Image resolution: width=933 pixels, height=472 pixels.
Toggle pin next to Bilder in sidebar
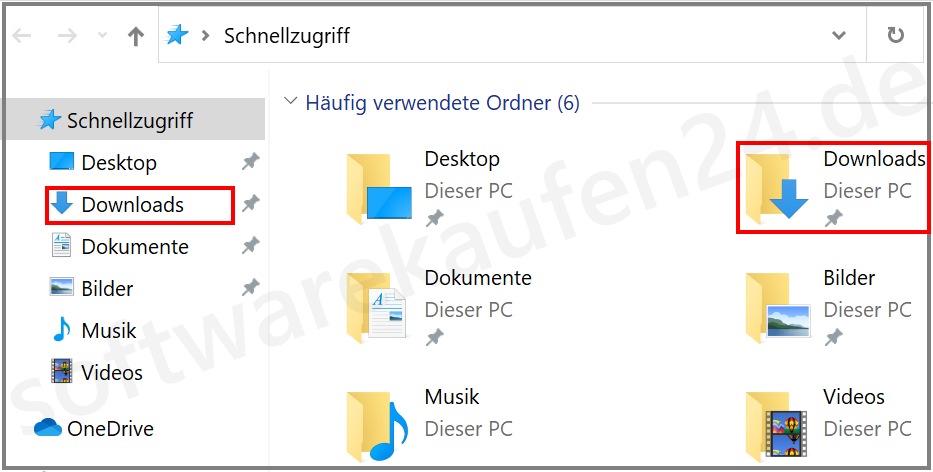click(x=251, y=288)
